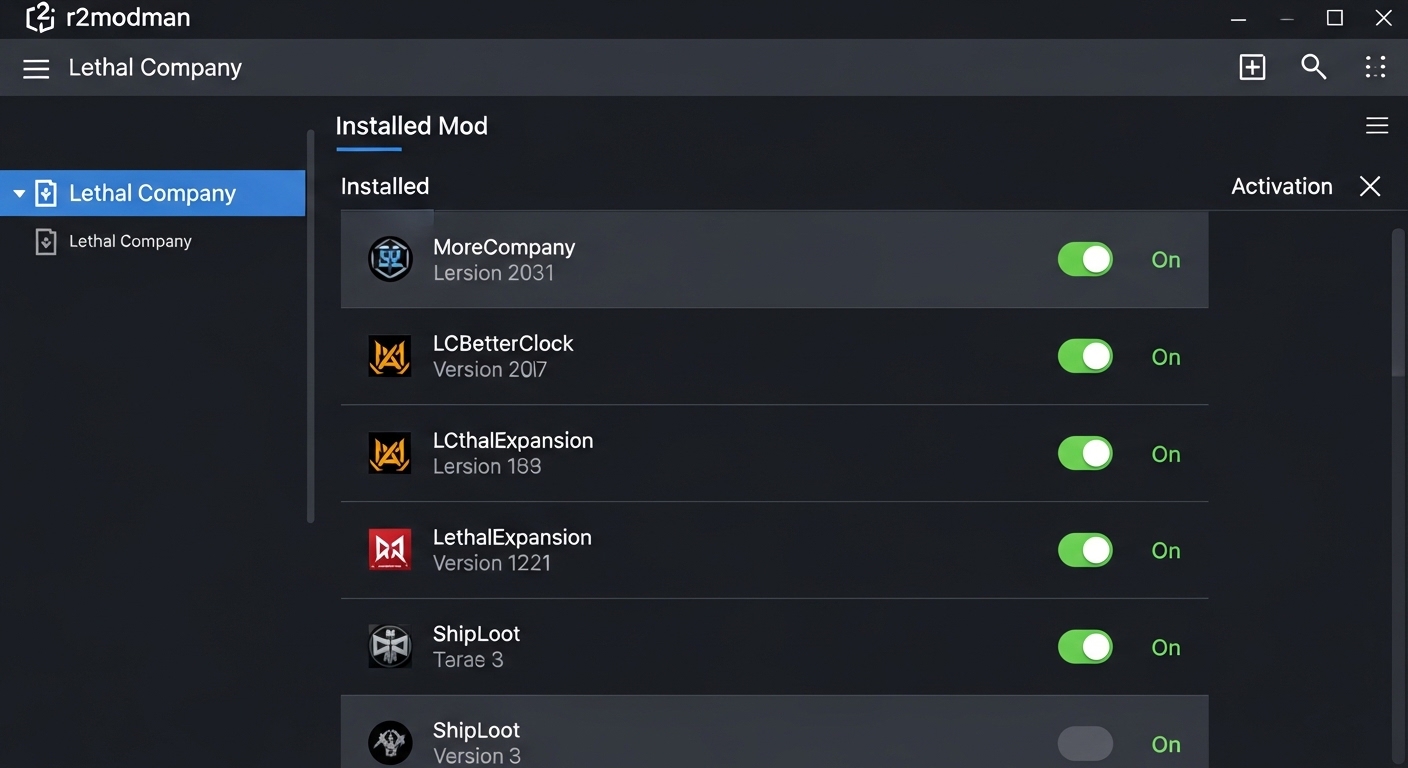Viewport: 1408px width, 768px height.
Task: Switch to the Installed Mod tab
Action: (411, 125)
